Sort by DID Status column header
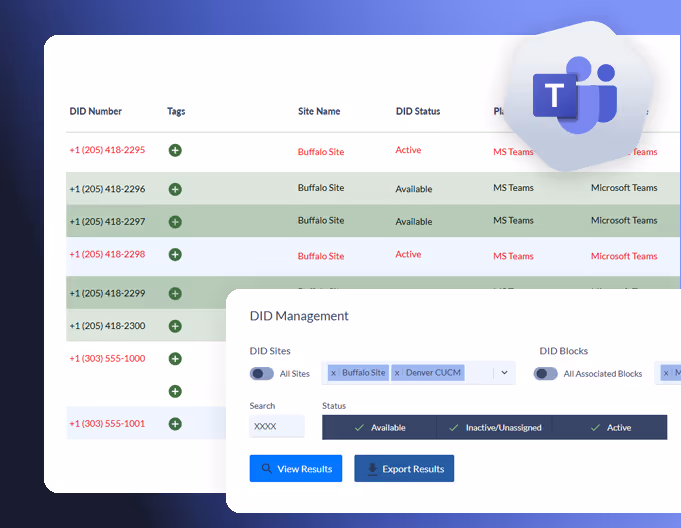 click(418, 111)
